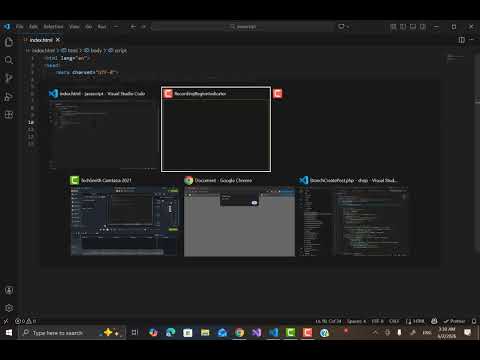Select the Document - Google Chrome window thumbnail

tap(239, 216)
